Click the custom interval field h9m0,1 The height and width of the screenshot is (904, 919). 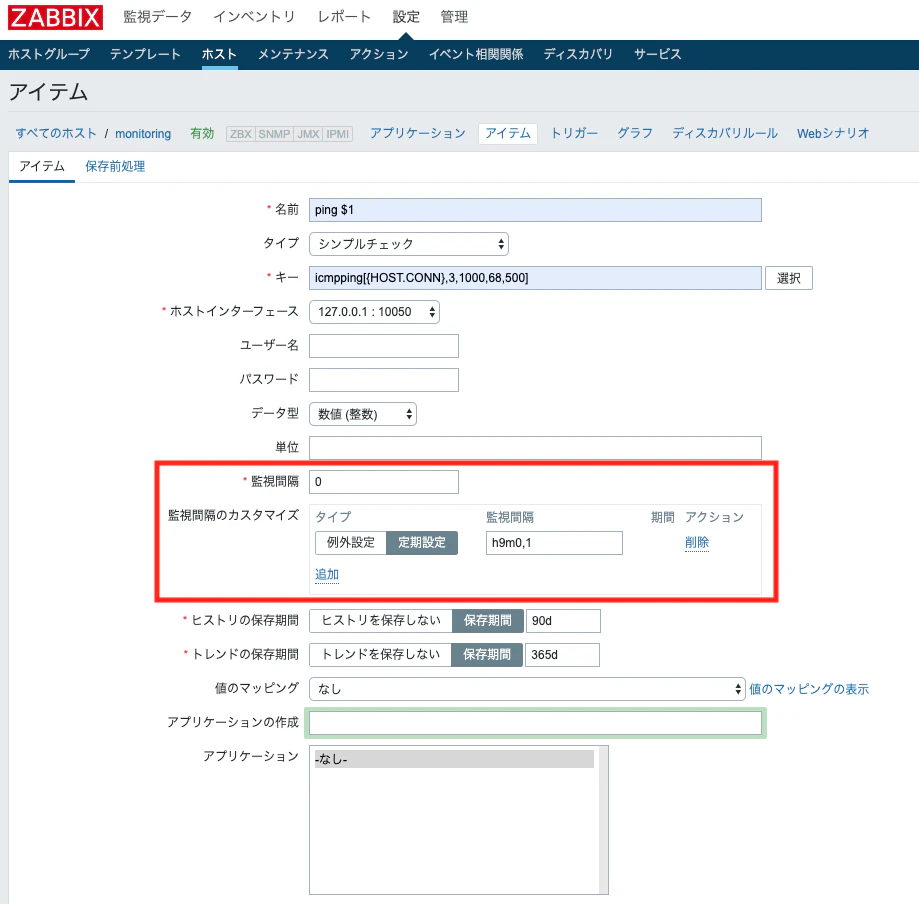click(554, 543)
